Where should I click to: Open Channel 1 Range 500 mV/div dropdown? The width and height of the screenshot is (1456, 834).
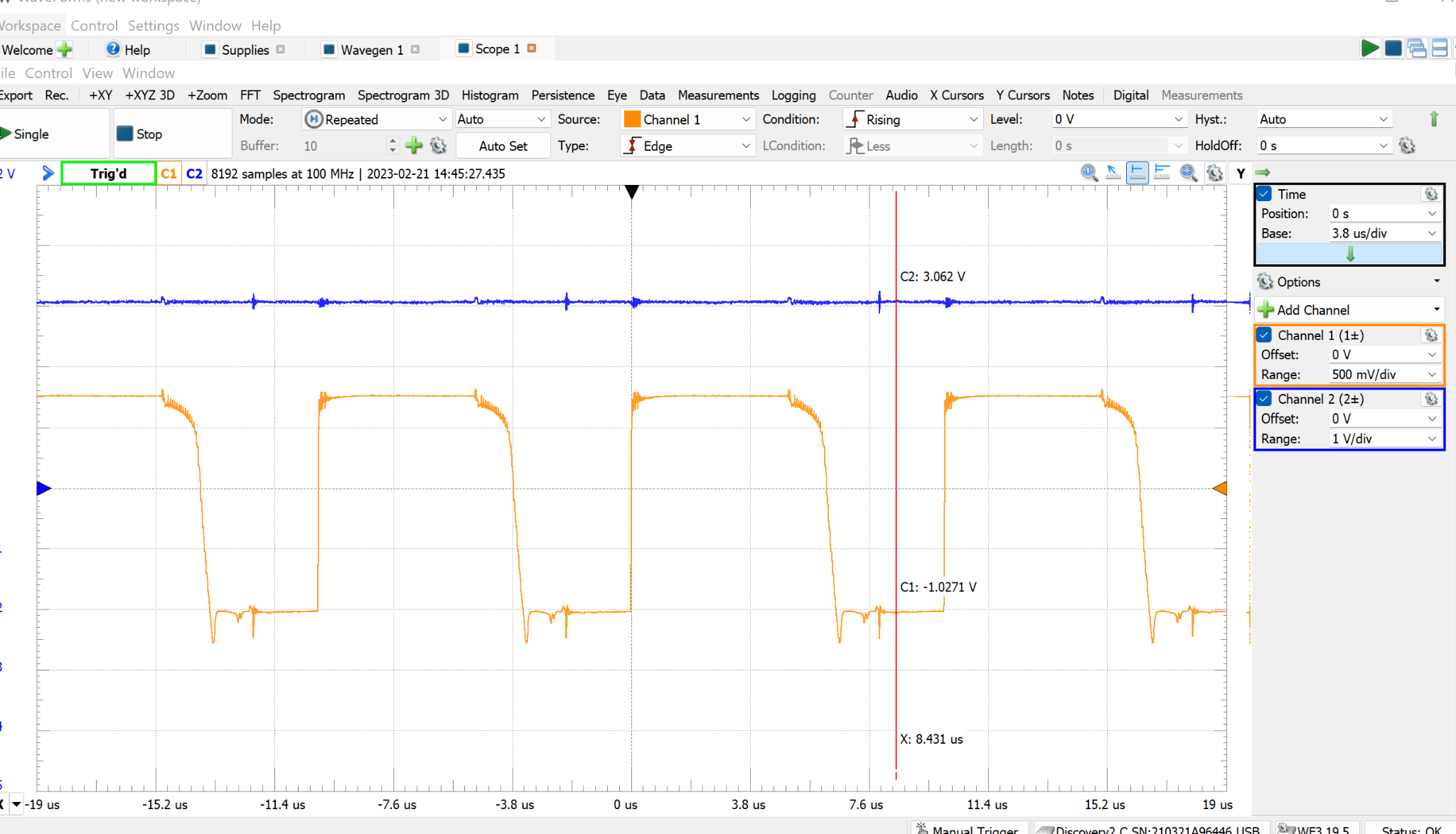1385,375
